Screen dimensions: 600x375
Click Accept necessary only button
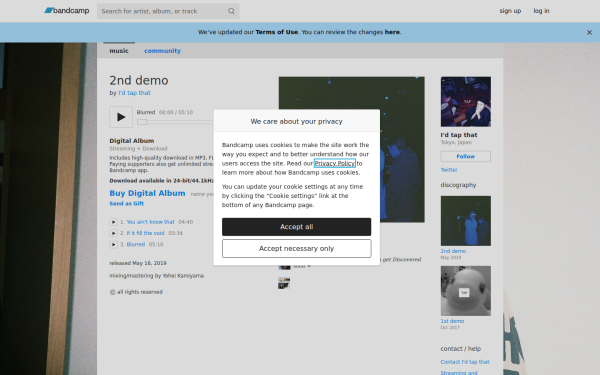[x=297, y=249]
